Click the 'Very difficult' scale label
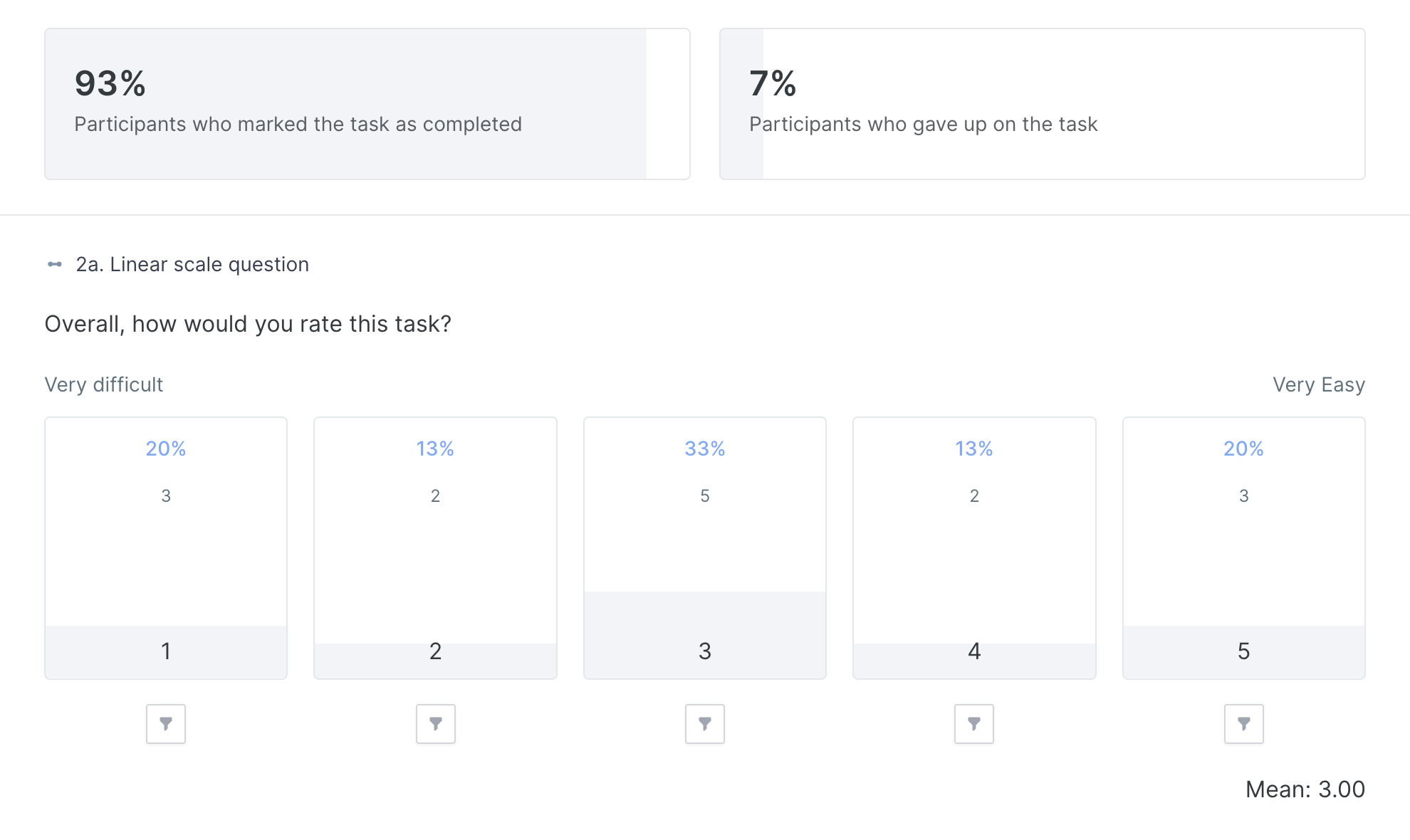 tap(104, 384)
